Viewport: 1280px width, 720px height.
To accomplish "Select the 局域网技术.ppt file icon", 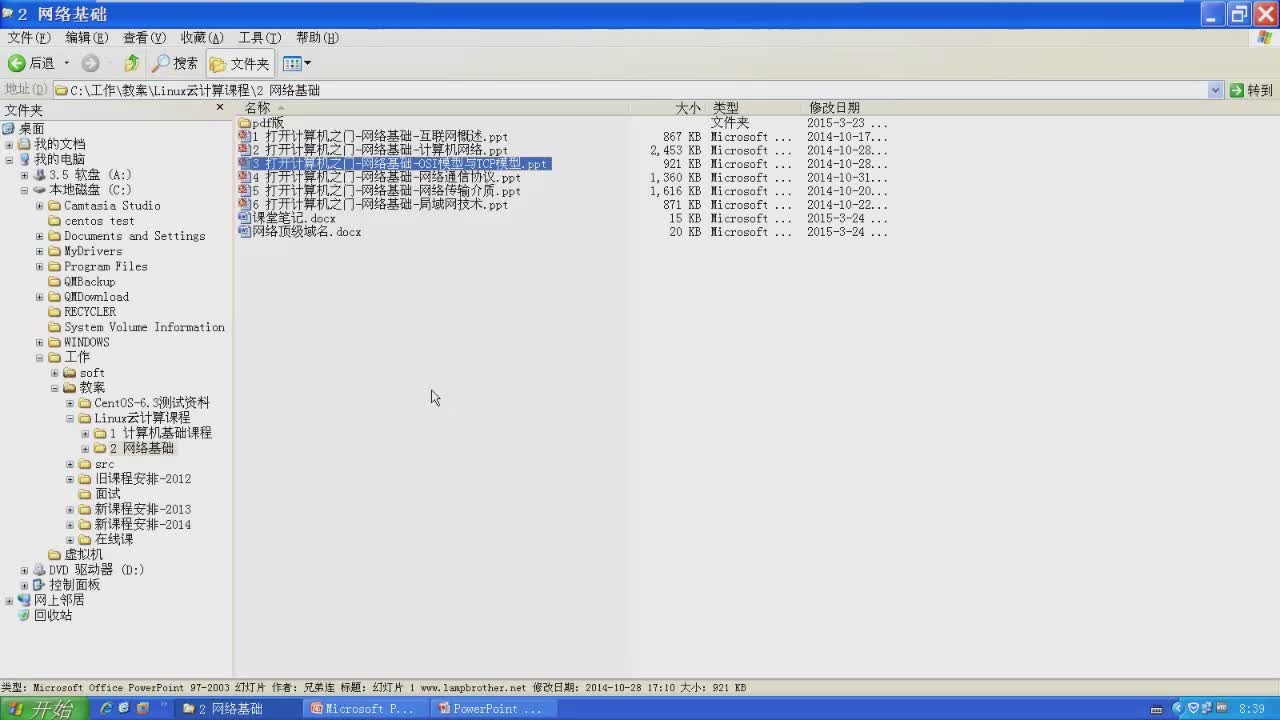I will click(x=244, y=204).
